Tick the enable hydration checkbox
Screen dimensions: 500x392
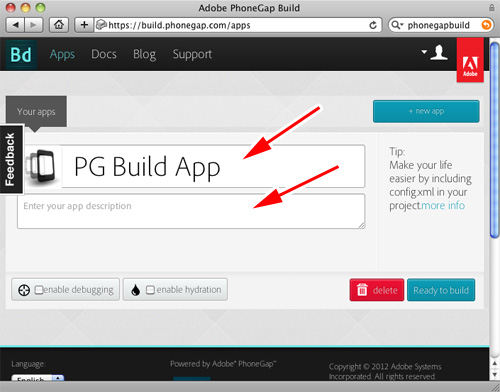(150, 290)
